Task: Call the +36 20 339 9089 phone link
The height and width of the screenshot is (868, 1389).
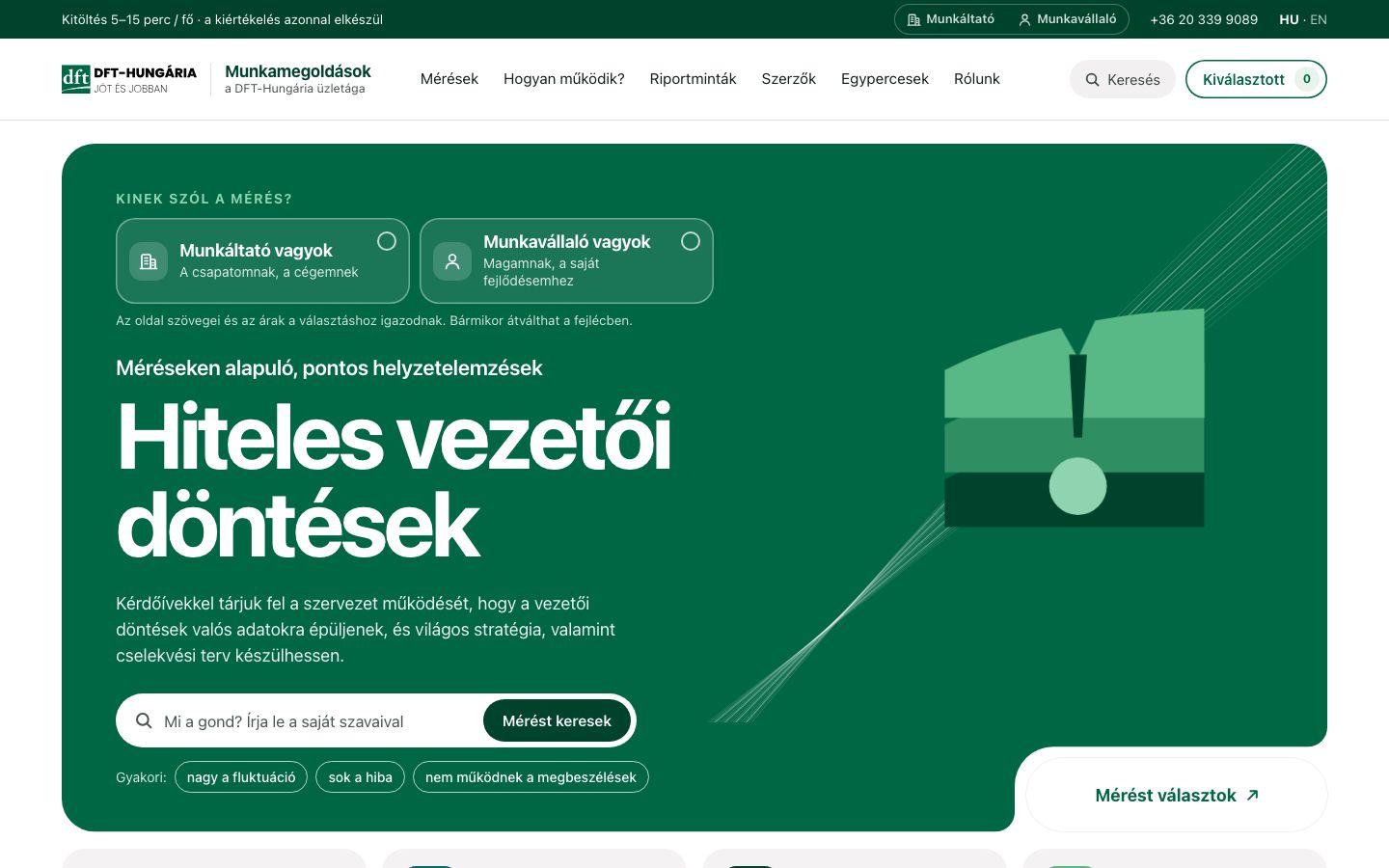Action: coord(1204,19)
